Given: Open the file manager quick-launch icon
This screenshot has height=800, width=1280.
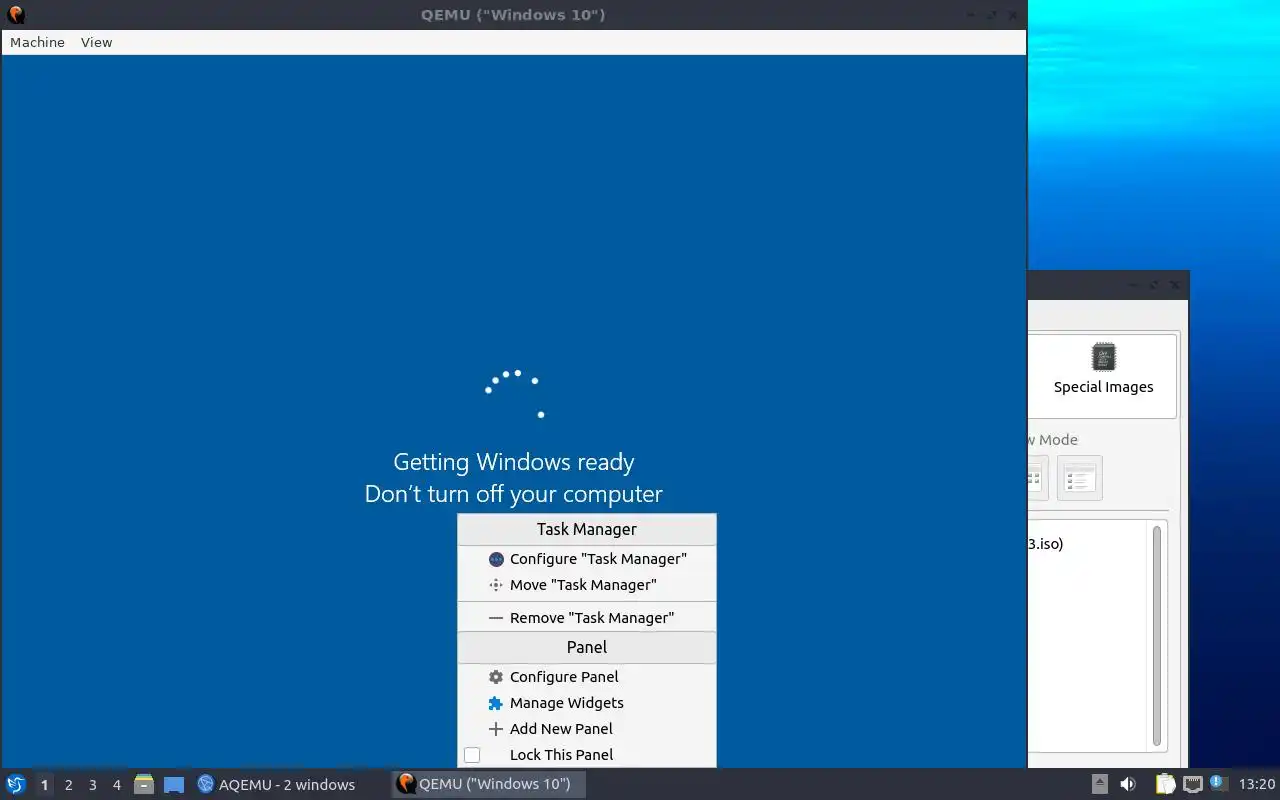Looking at the screenshot, I should (144, 784).
